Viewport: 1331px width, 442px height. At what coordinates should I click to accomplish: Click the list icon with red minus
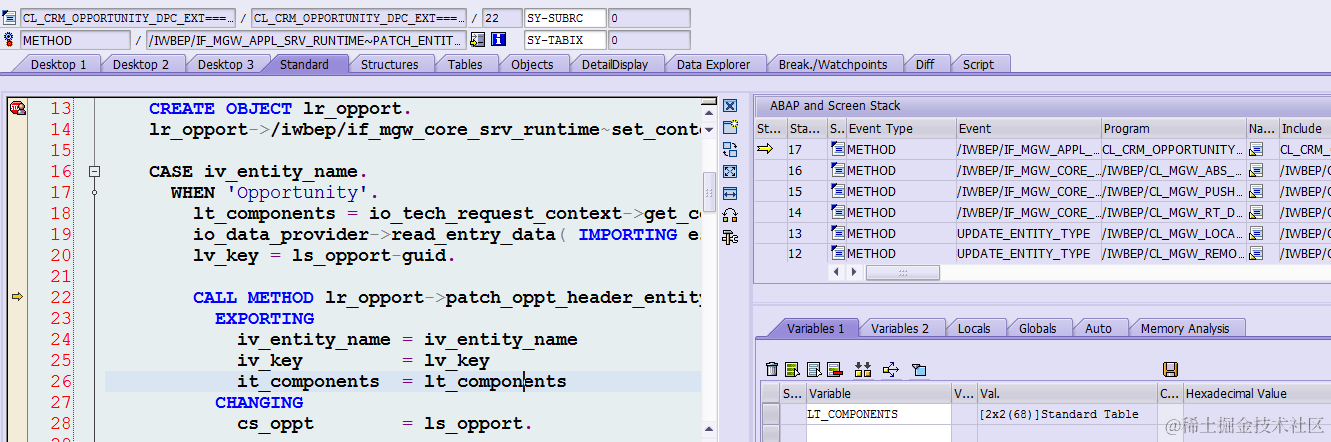click(x=834, y=369)
